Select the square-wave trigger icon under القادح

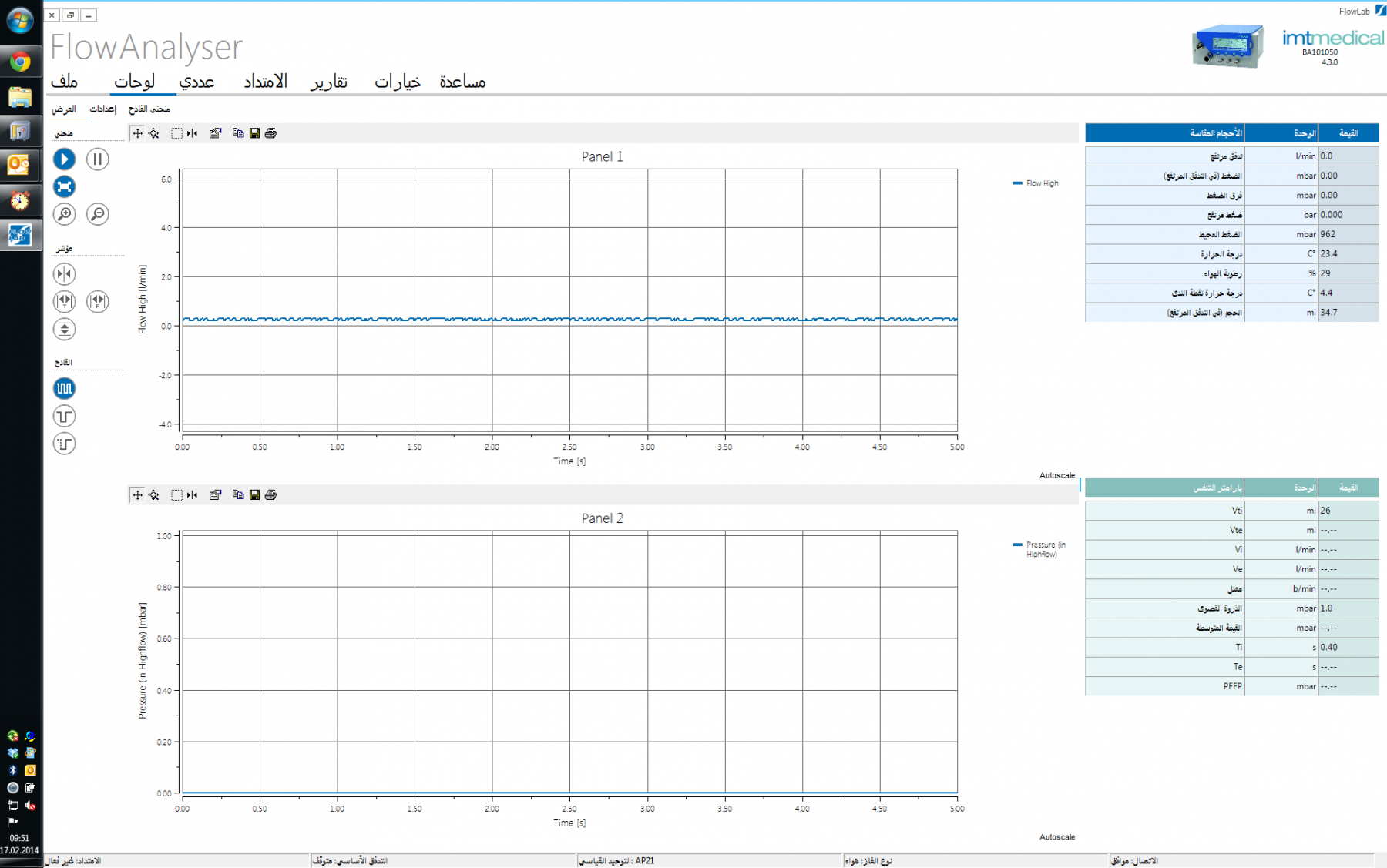64,388
